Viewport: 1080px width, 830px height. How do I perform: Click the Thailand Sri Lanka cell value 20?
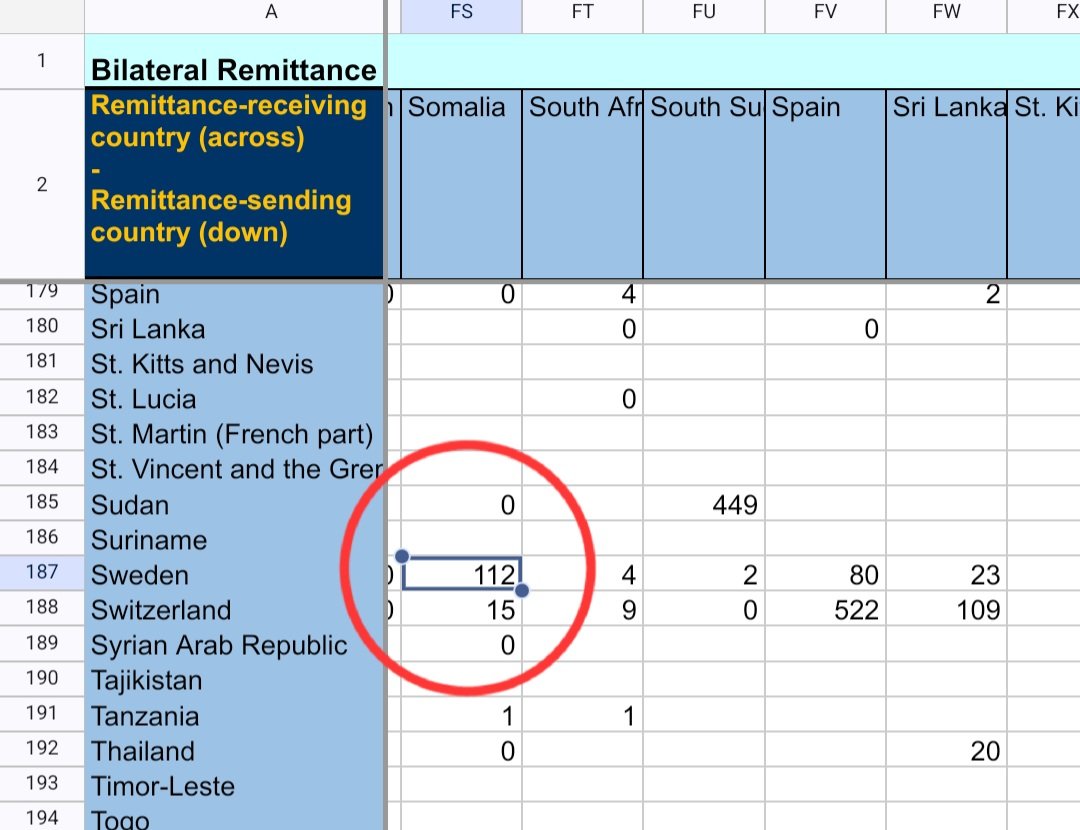point(946,750)
